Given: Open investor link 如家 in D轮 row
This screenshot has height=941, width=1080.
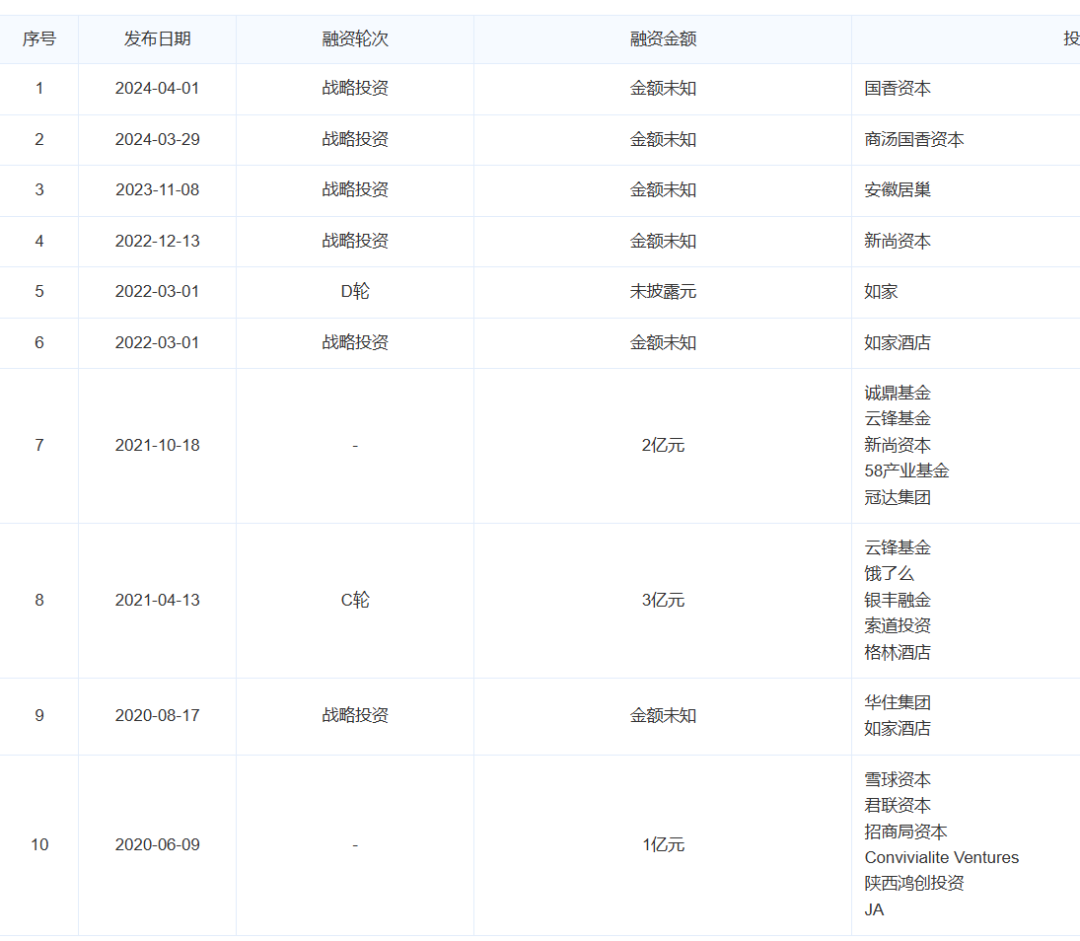Looking at the screenshot, I should [x=881, y=292].
